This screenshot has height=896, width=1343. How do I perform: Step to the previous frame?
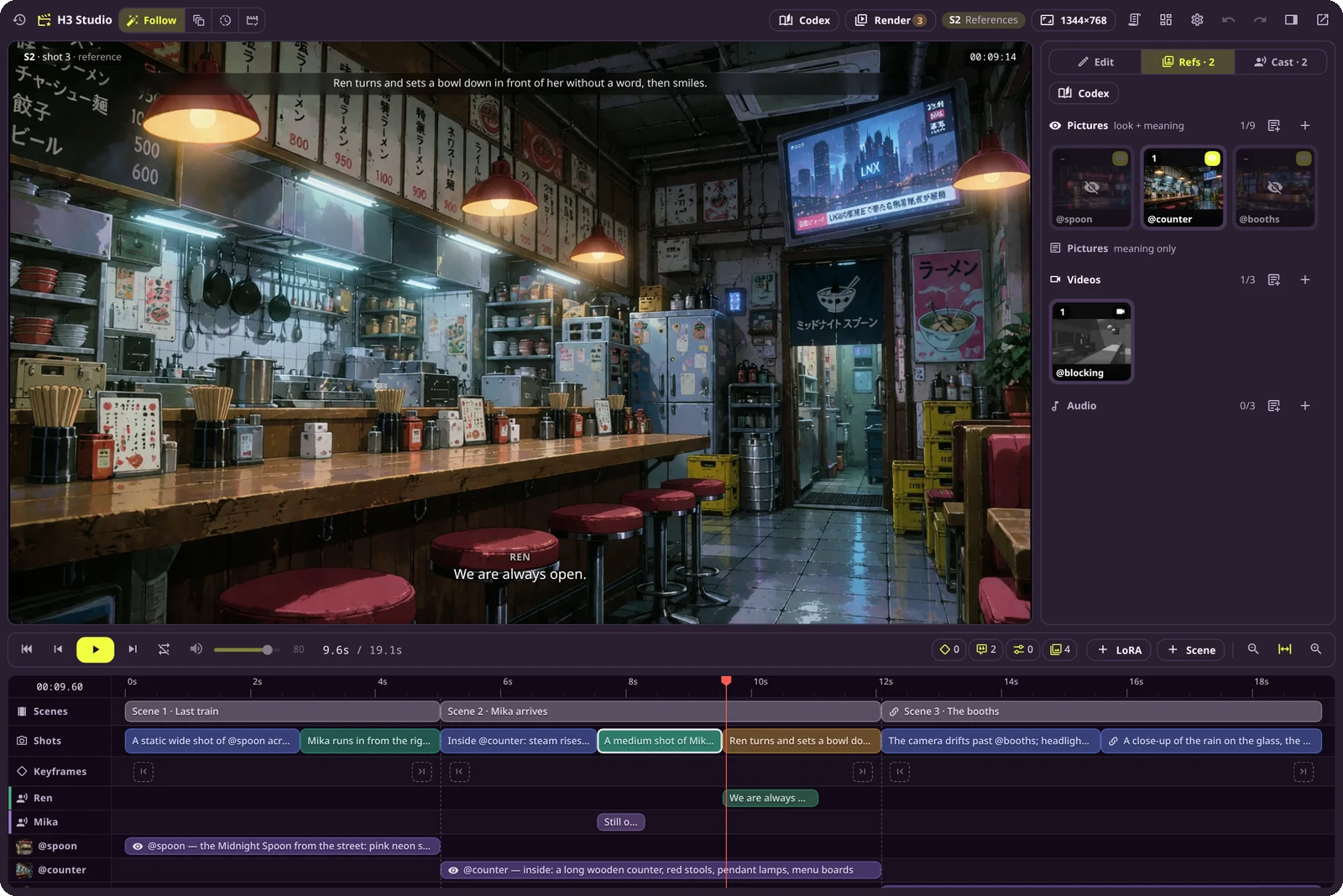tap(58, 649)
